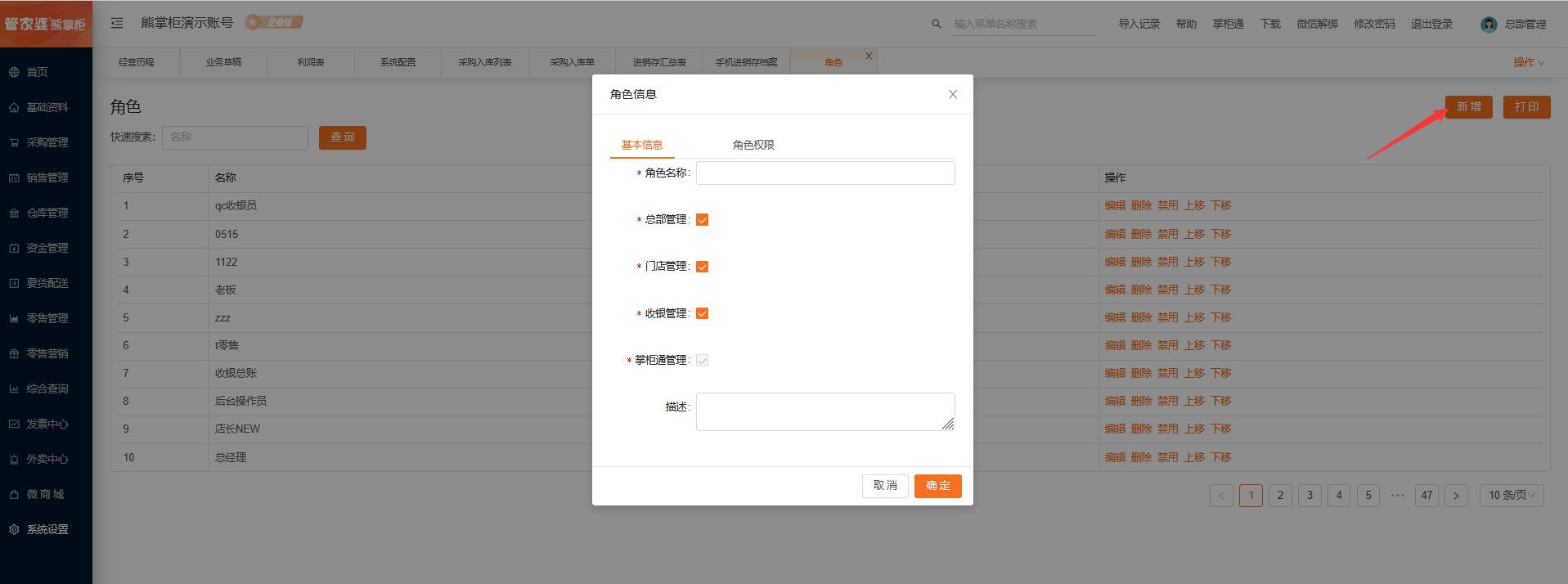Click the menu name search box in header
1568x584 pixels.
click(1023, 24)
